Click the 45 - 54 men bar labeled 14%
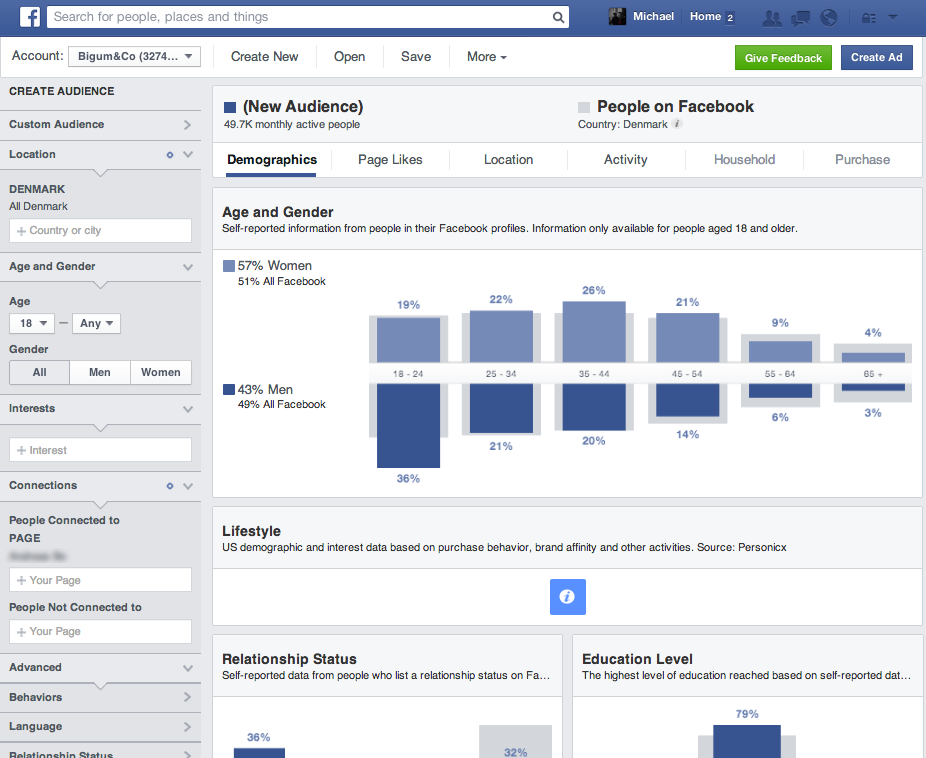Image resolution: width=926 pixels, height=758 pixels. (x=687, y=400)
